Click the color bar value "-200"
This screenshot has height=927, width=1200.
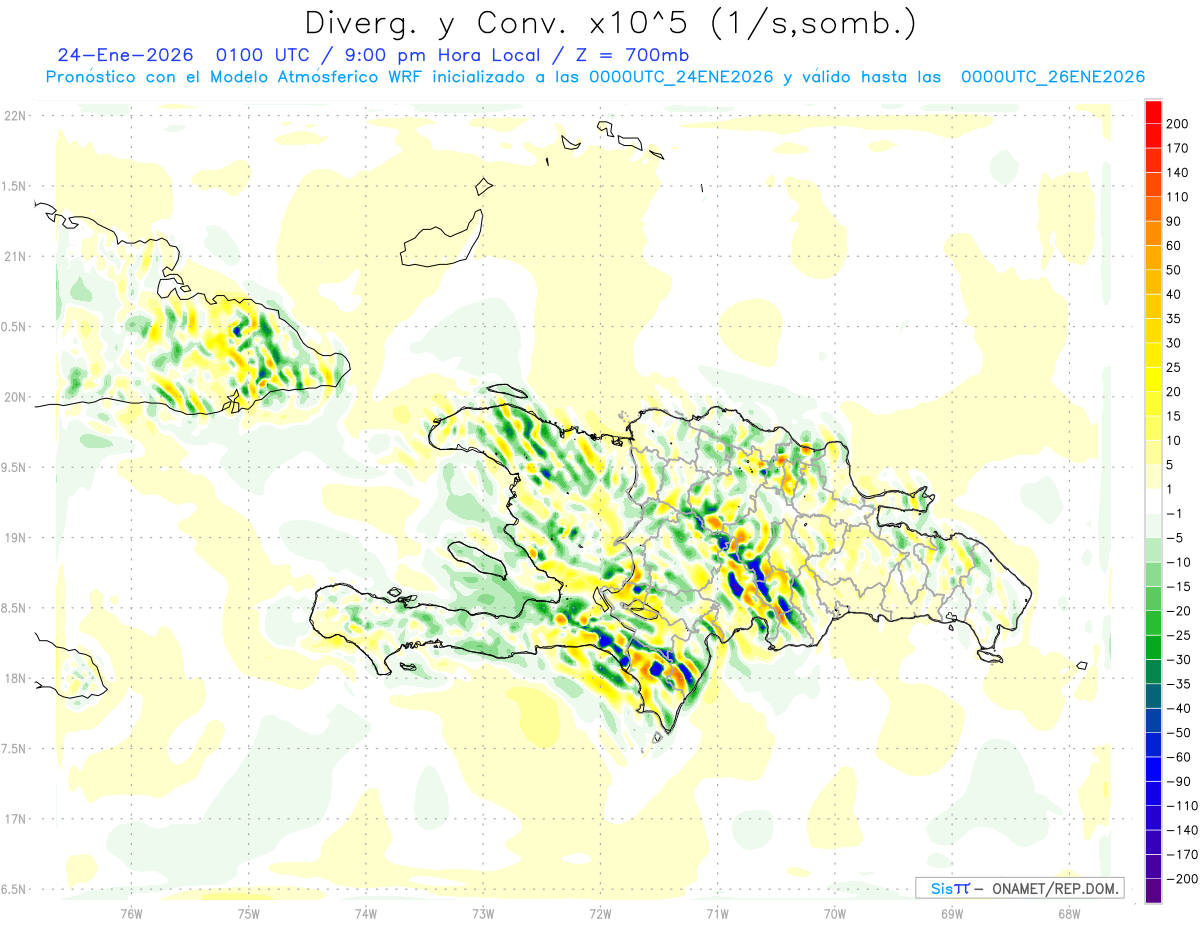(x=1182, y=879)
